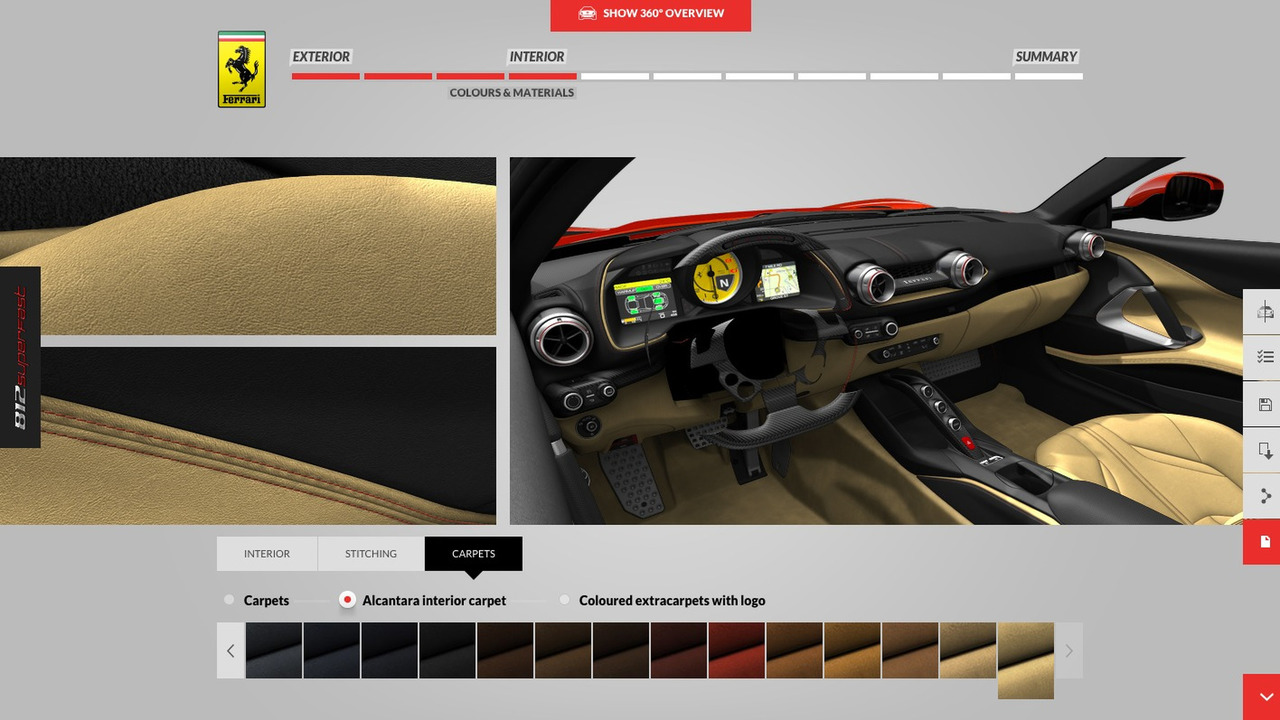Open the car view comparison icon

[x=1264, y=311]
